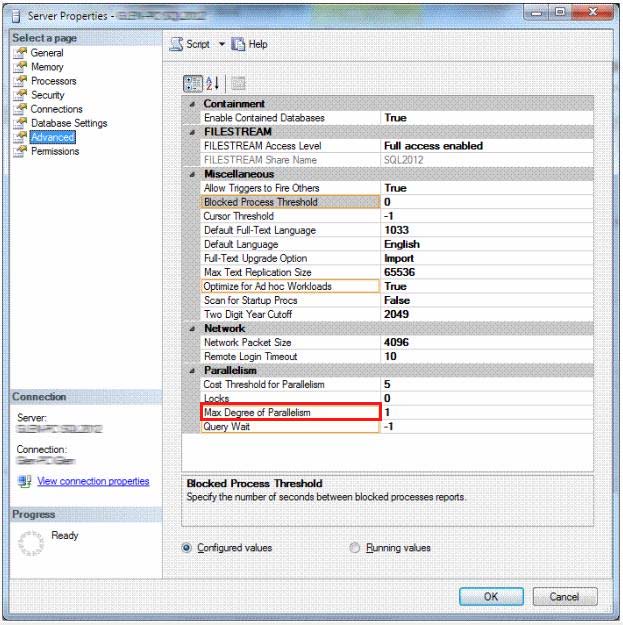The width and height of the screenshot is (623, 625).
Task: Open the Security page
Action: coord(47,95)
